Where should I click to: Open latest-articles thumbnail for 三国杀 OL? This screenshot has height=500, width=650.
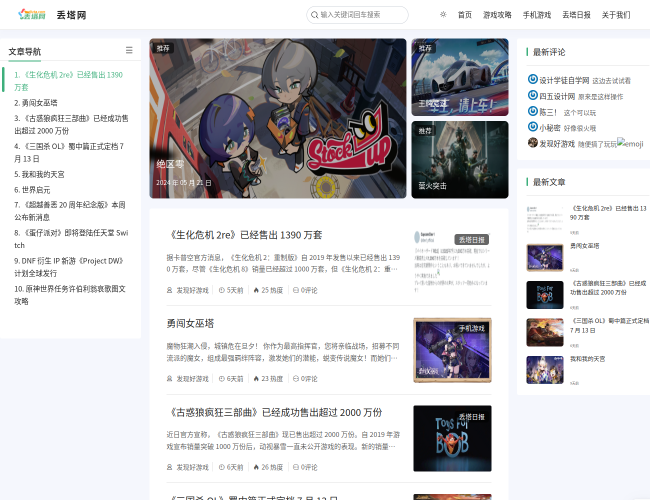545,333
